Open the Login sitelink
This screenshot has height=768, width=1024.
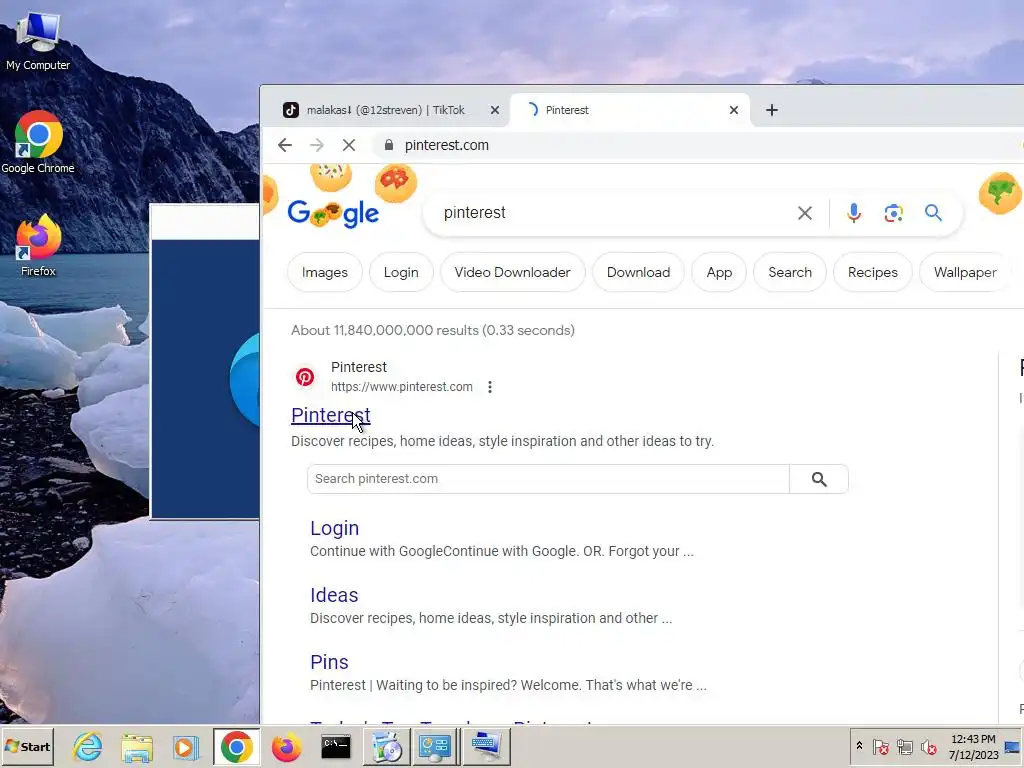pos(334,528)
